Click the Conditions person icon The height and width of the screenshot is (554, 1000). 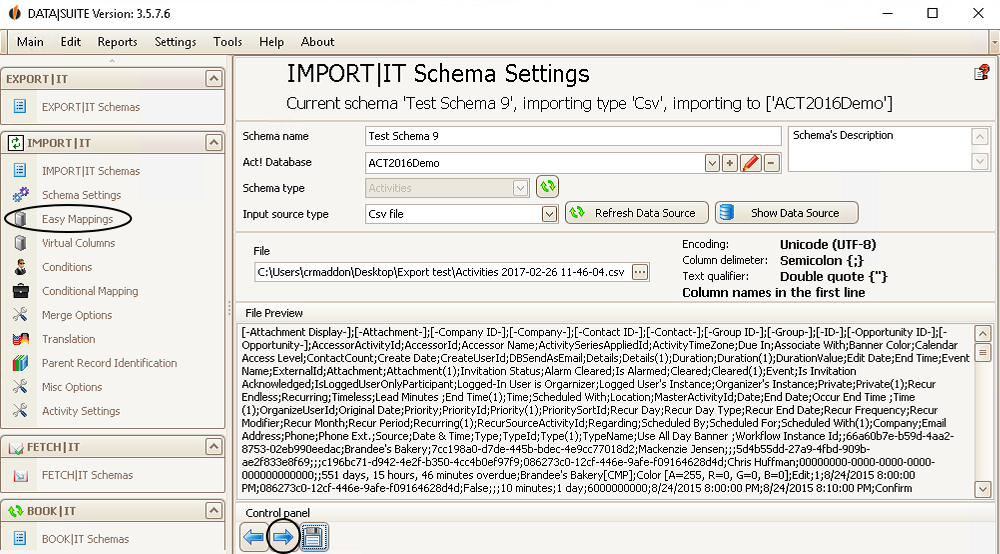(20, 266)
